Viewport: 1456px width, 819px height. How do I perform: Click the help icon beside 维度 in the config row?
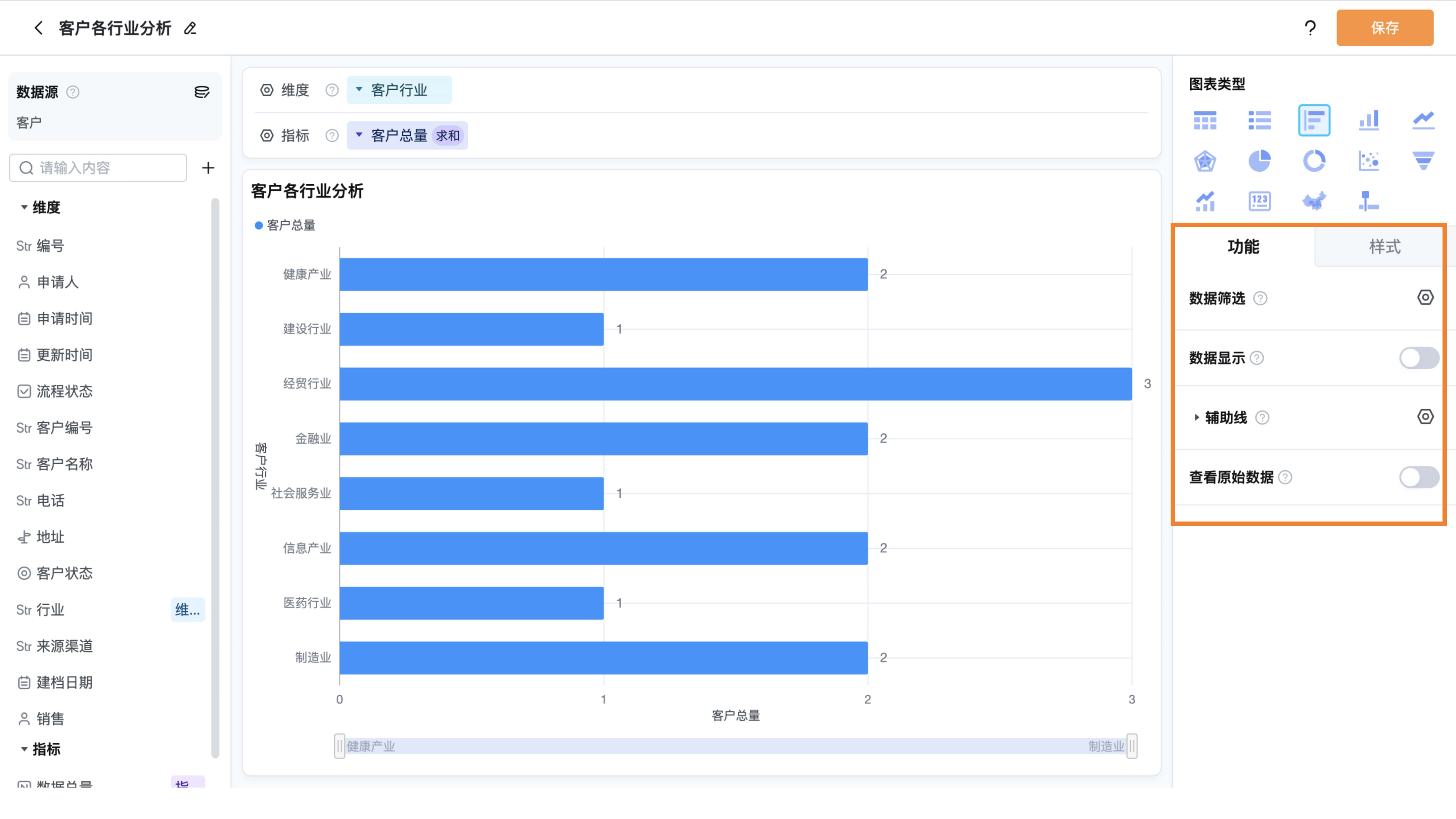point(332,90)
